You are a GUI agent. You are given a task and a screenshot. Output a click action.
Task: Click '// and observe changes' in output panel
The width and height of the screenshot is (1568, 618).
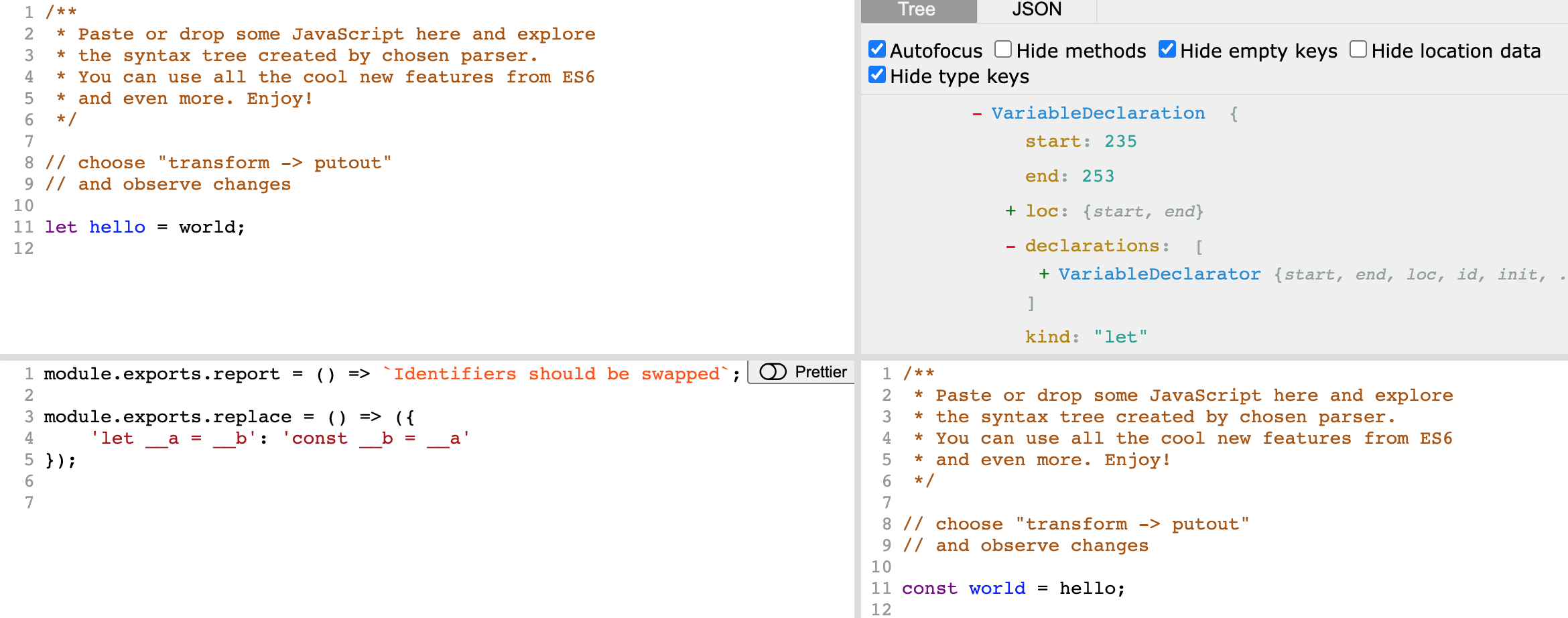1025,546
